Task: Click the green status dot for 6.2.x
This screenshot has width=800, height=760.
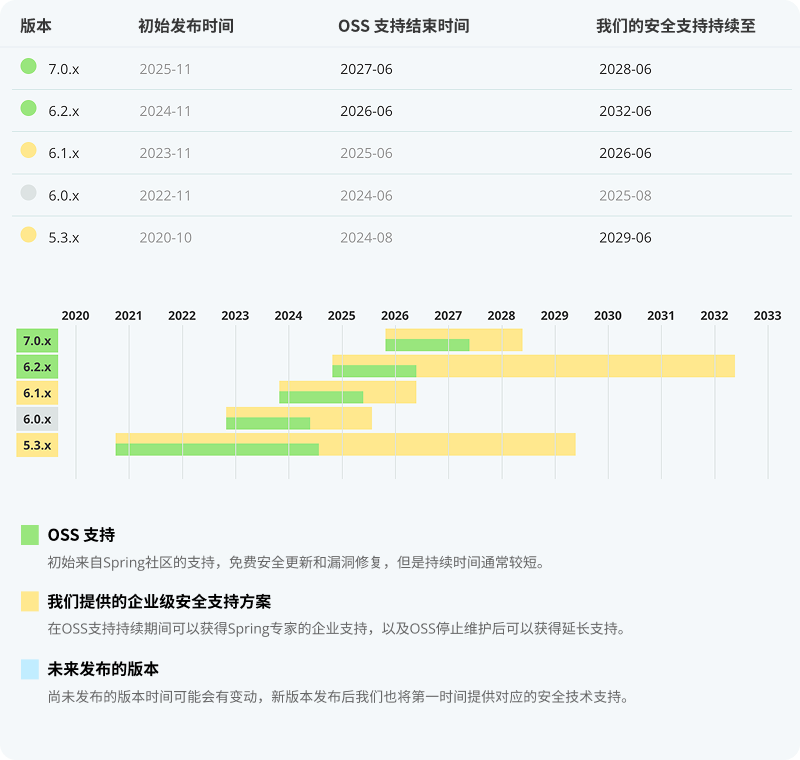Action: pyautogui.click(x=28, y=109)
